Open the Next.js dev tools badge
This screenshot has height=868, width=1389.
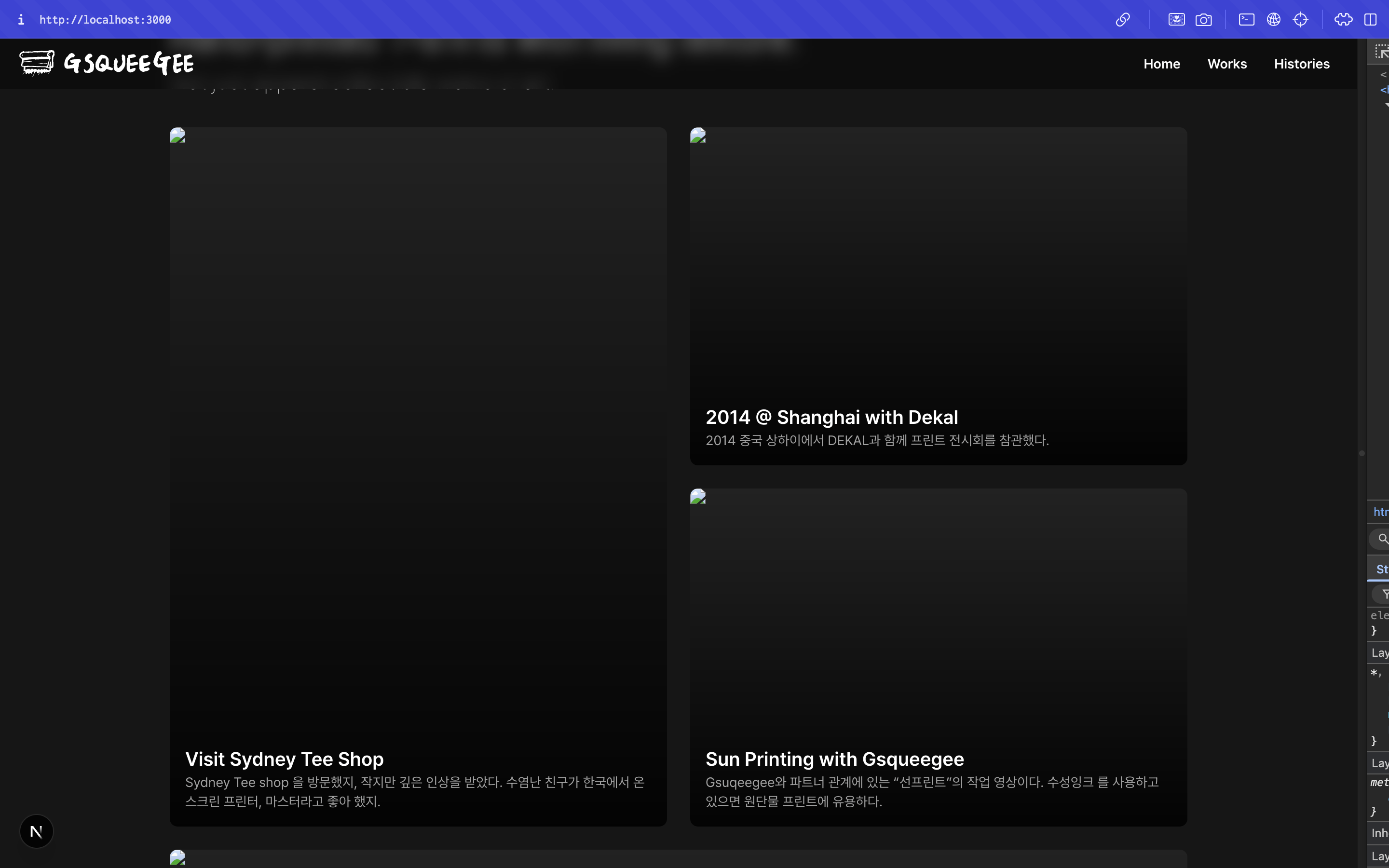36,831
